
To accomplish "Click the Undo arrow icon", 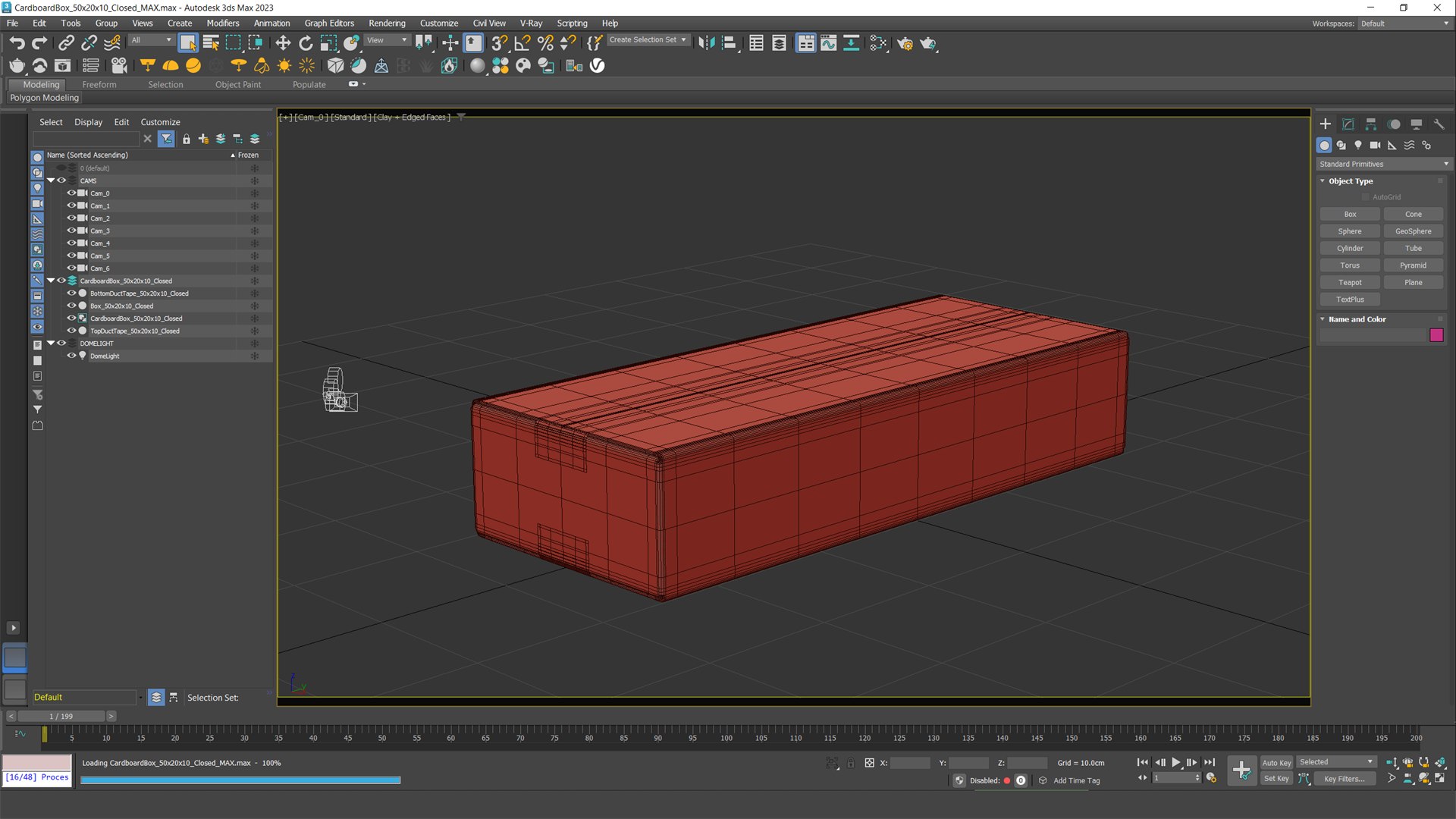I will (17, 43).
